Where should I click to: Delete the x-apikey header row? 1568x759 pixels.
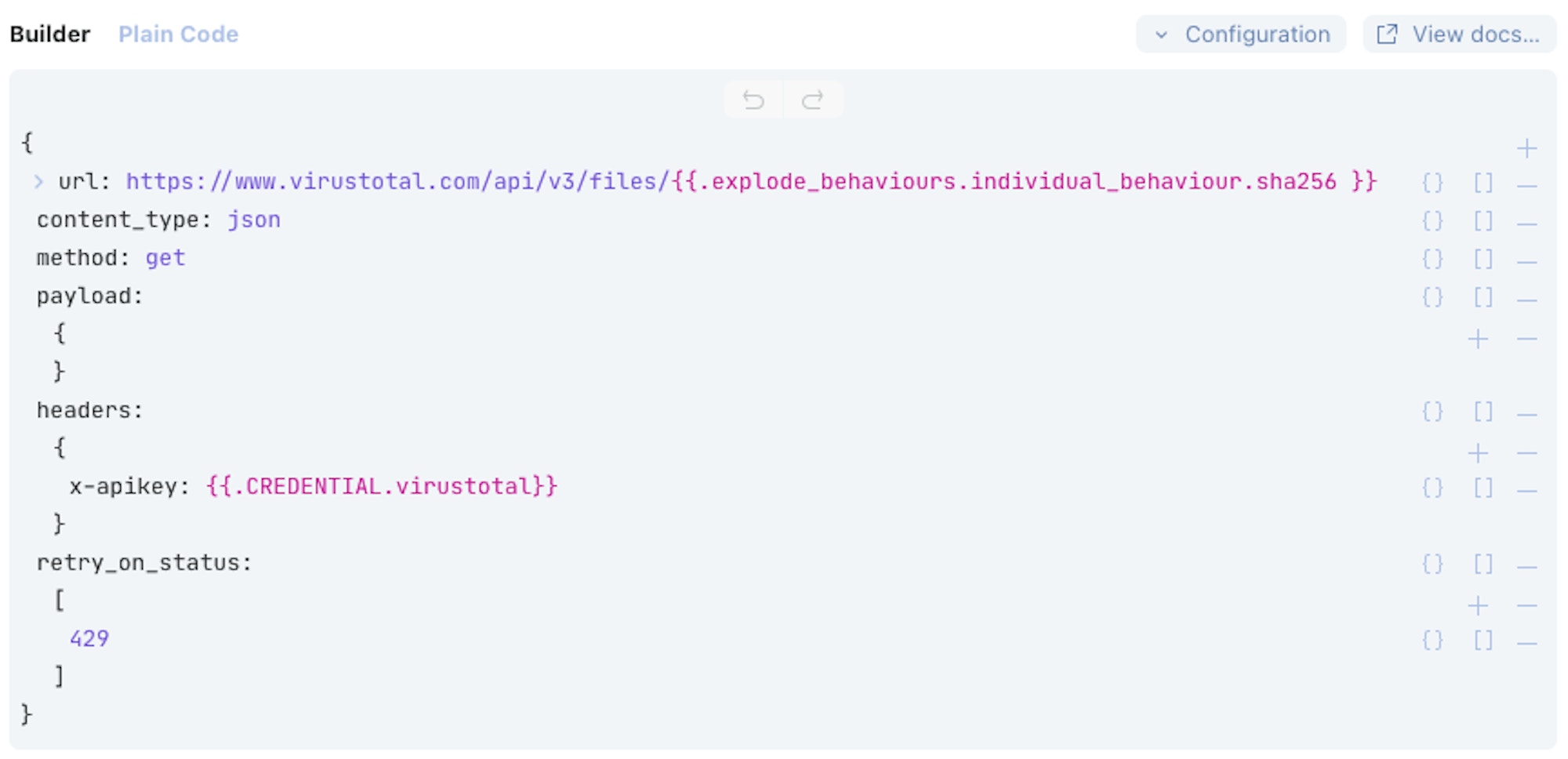tap(1526, 491)
